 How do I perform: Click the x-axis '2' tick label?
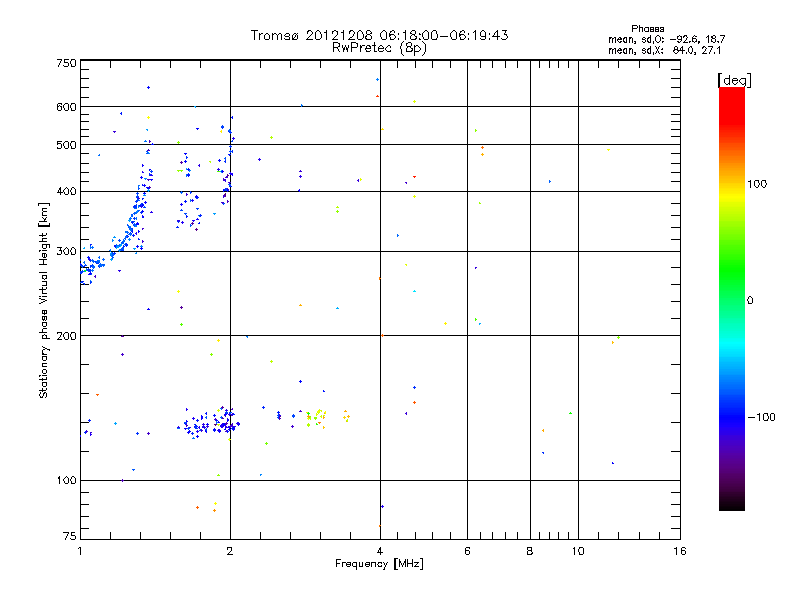pos(230,551)
